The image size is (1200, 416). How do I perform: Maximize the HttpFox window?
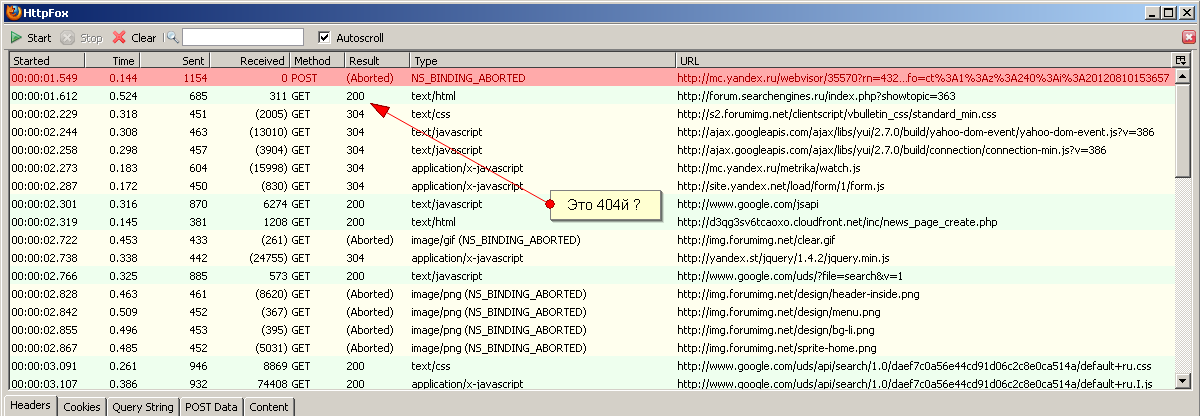[x=1169, y=12]
